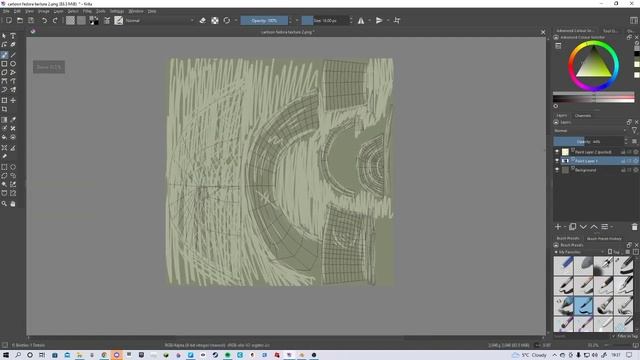Undo the last action
This screenshot has height=360, width=640.
(x=44, y=20)
